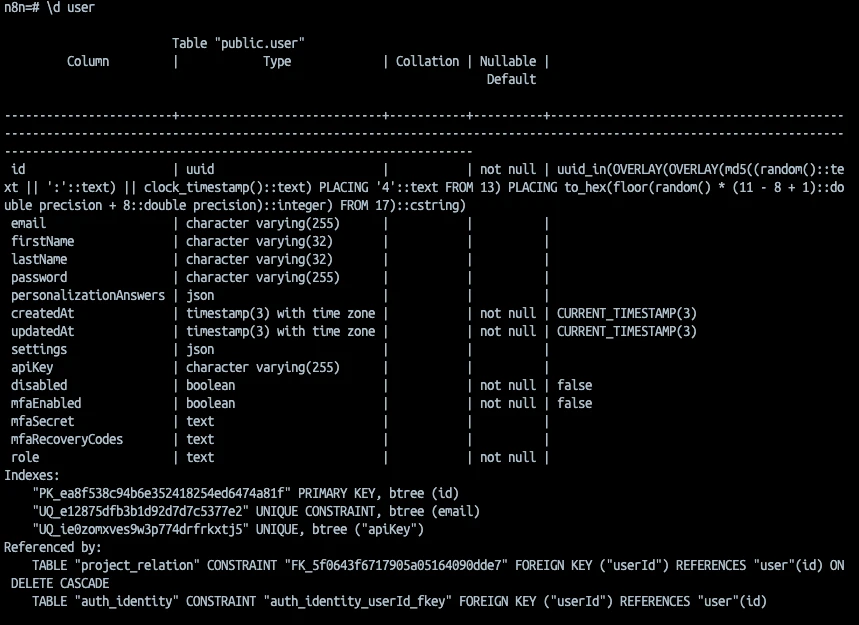Click the Nullable column header
Screen dimensions: 859x625
tap(507, 61)
